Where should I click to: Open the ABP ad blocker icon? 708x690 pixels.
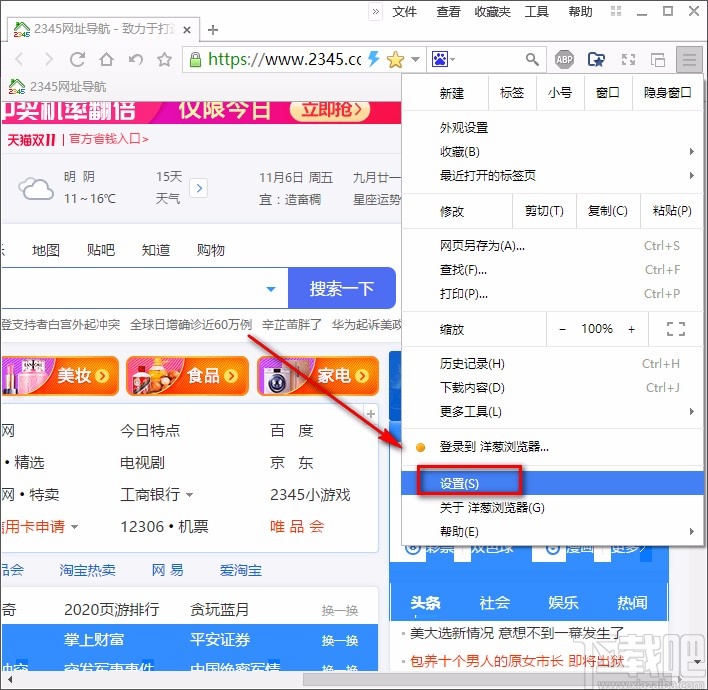pos(564,59)
